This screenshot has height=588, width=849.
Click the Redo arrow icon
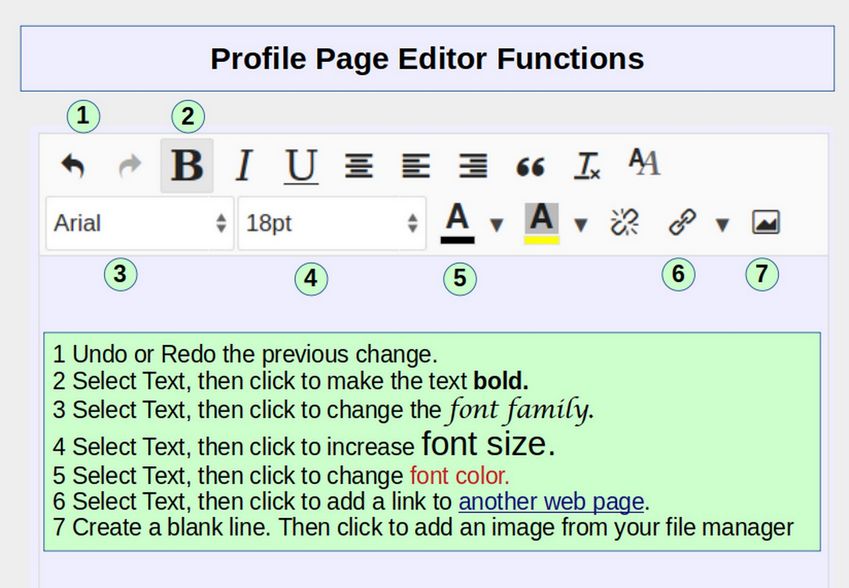click(x=130, y=166)
